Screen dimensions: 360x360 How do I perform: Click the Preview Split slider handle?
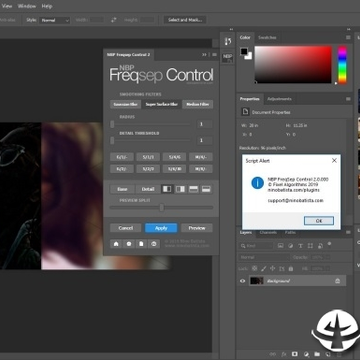[162, 208]
